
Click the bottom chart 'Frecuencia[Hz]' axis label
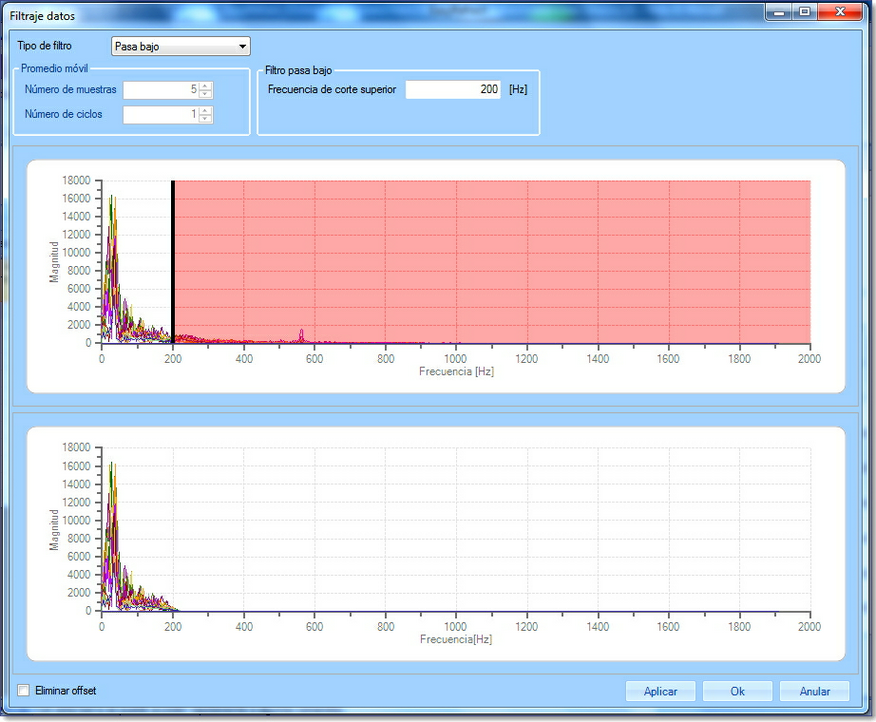(456, 639)
